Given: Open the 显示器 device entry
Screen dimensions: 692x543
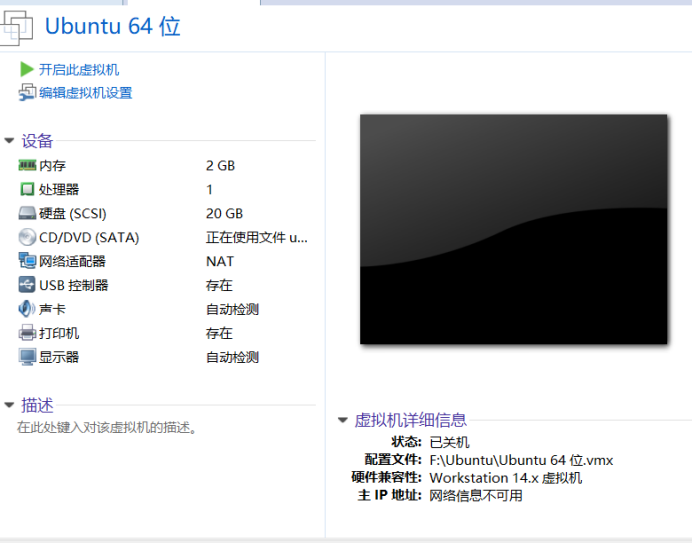Looking at the screenshot, I should [59, 357].
